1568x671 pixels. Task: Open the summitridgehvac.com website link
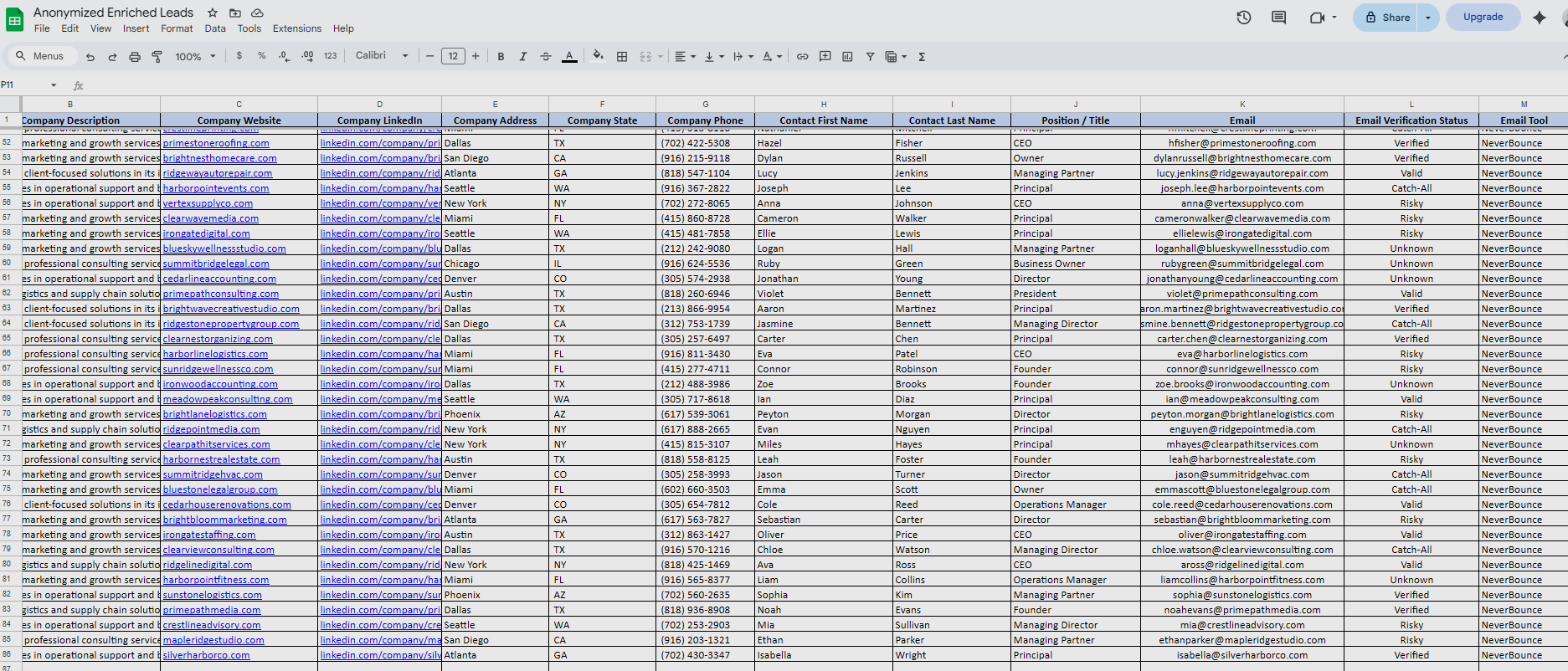(213, 474)
